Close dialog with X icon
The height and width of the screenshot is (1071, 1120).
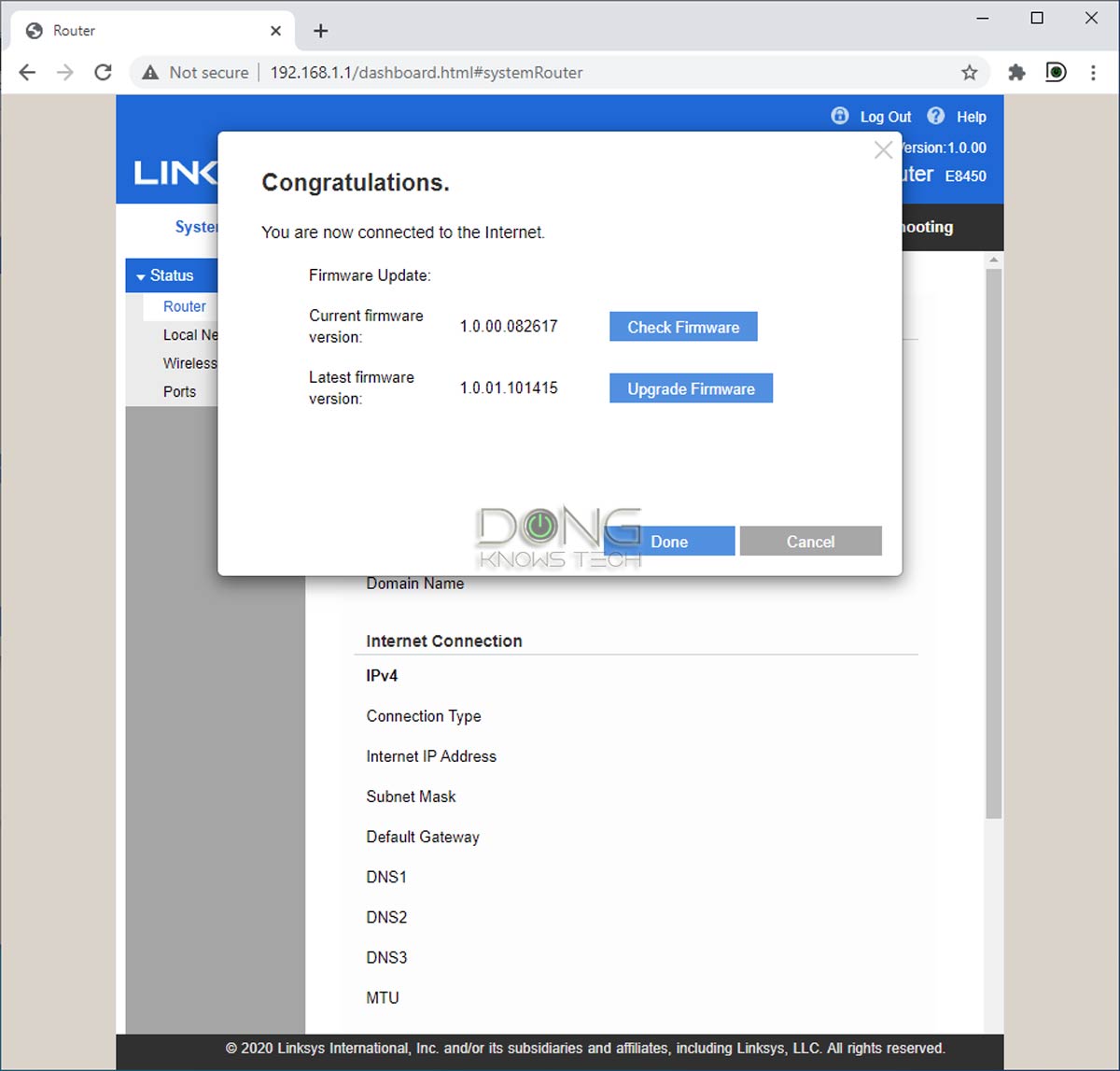pos(883,149)
